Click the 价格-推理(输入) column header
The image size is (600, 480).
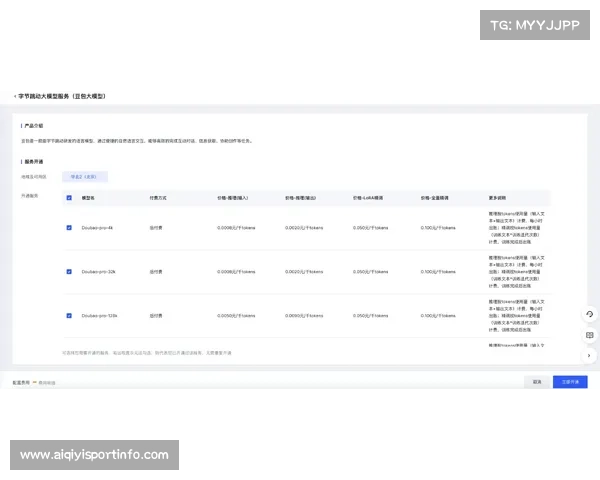point(233,198)
